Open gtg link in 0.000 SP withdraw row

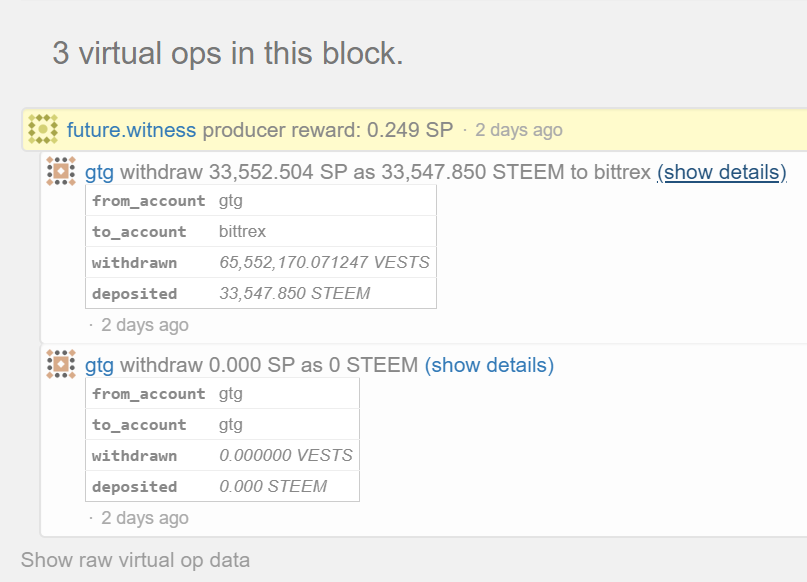point(99,365)
